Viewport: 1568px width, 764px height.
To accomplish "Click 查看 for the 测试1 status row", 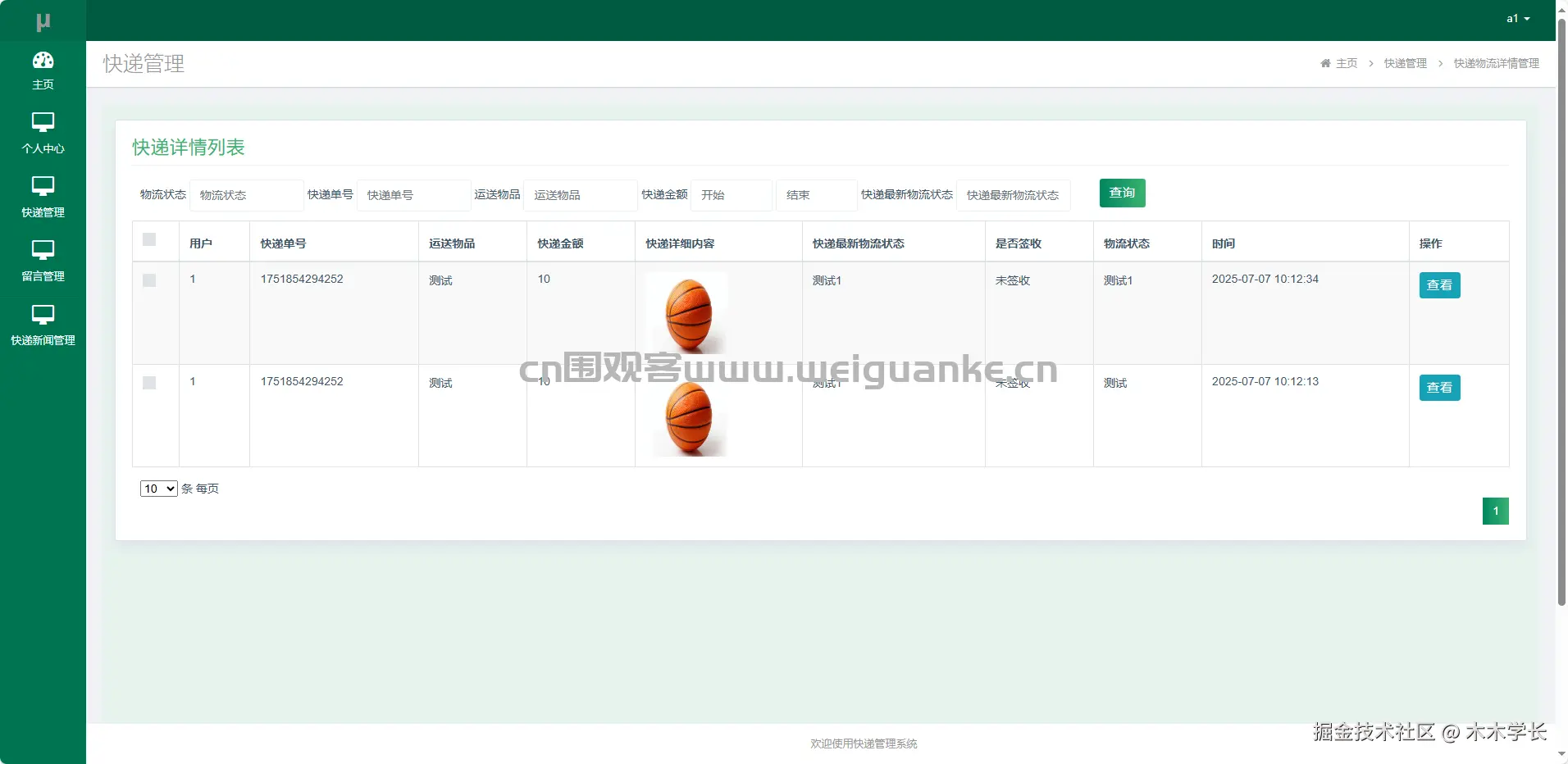I will point(1439,285).
